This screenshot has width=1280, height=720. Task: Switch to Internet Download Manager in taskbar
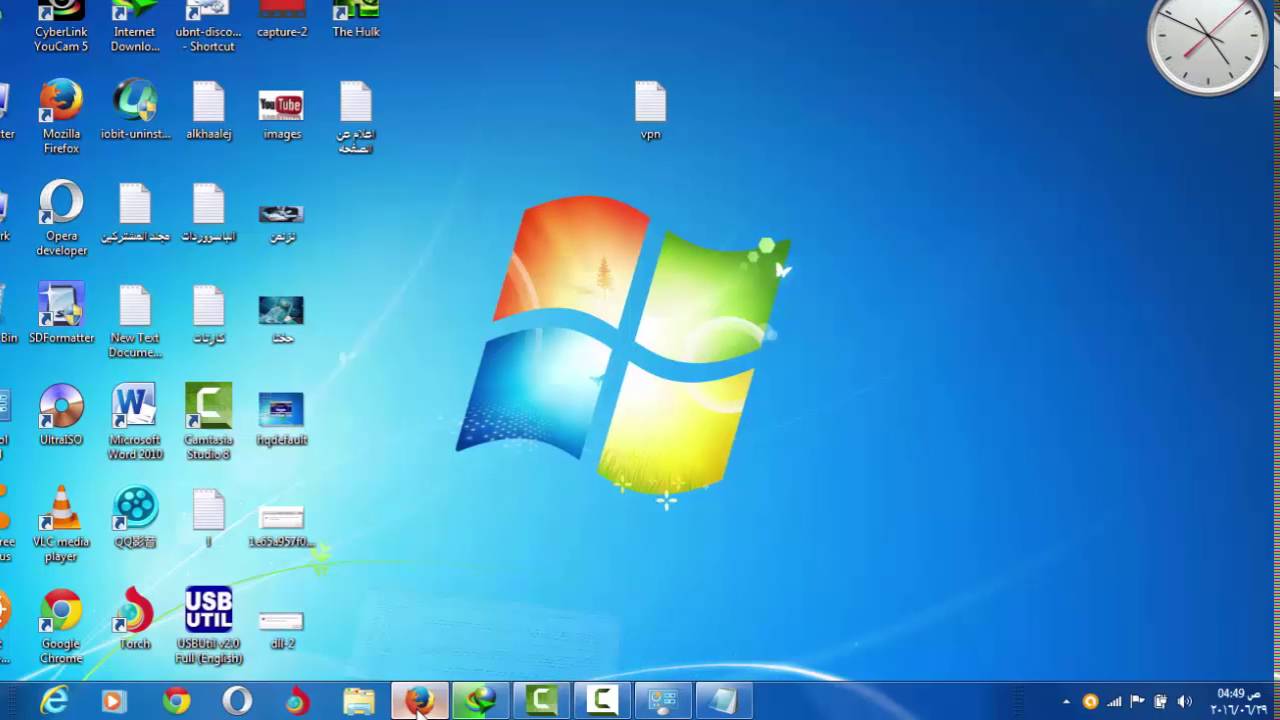click(480, 701)
